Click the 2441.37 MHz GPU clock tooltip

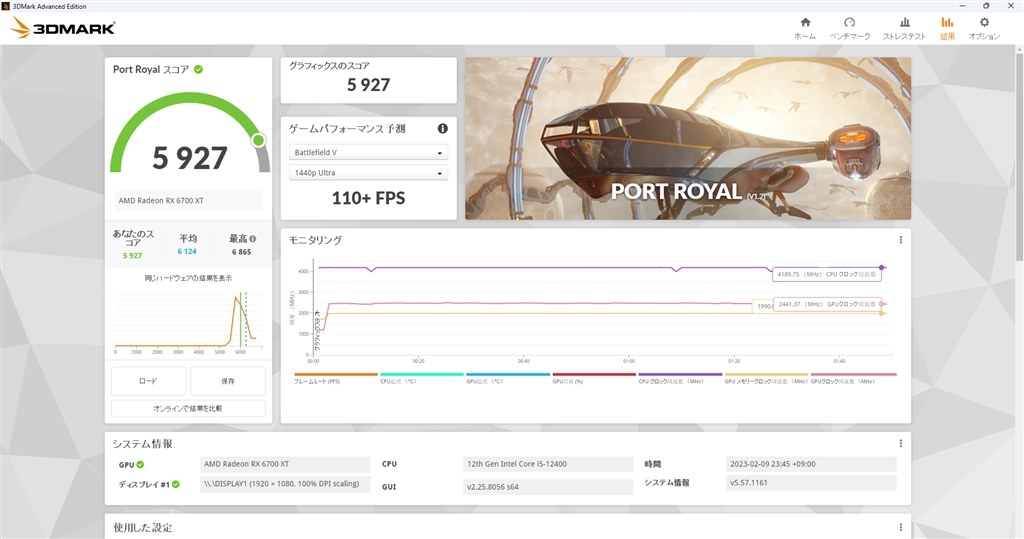[827, 304]
